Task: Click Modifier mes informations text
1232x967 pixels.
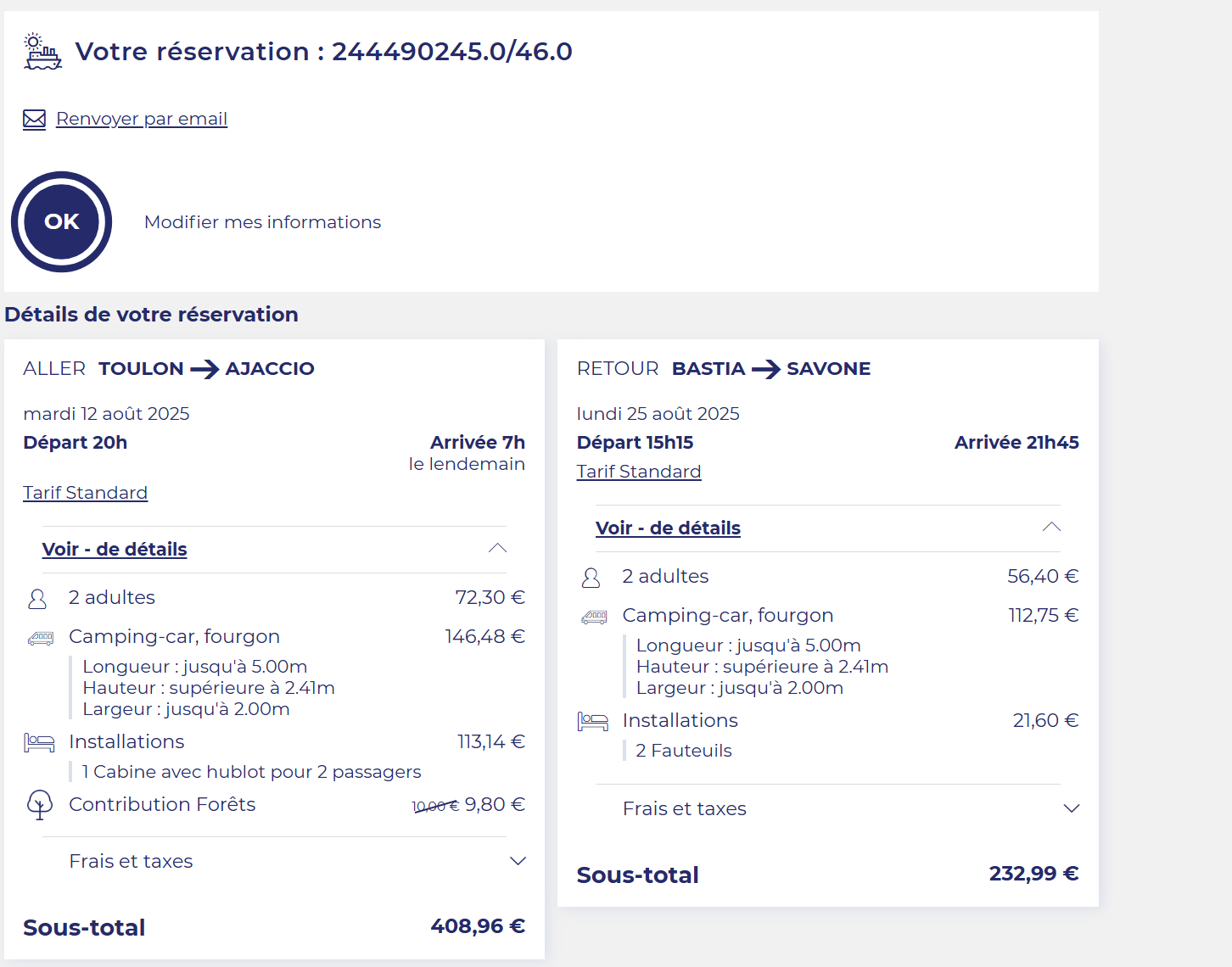Action: [262, 222]
